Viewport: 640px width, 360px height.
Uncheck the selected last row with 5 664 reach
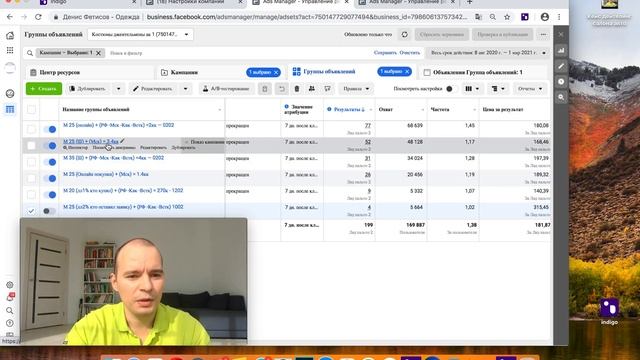(31, 211)
